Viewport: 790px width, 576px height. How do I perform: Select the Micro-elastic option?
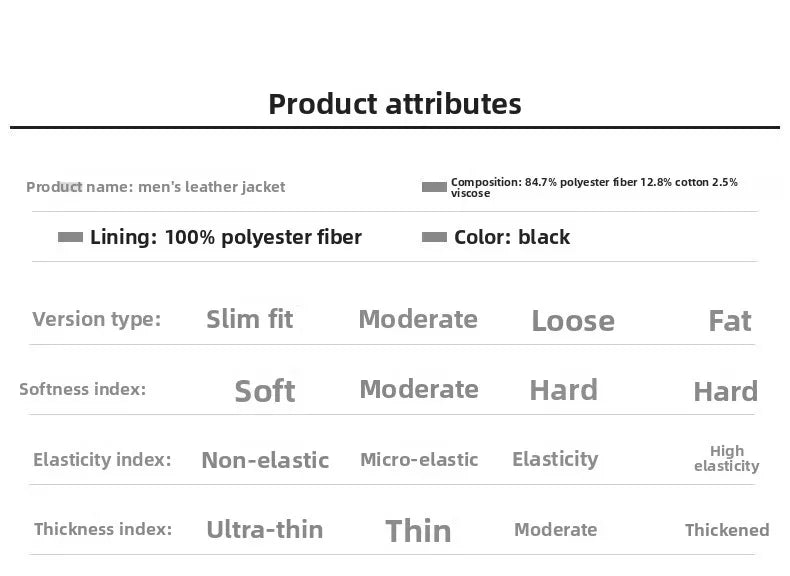[419, 460]
